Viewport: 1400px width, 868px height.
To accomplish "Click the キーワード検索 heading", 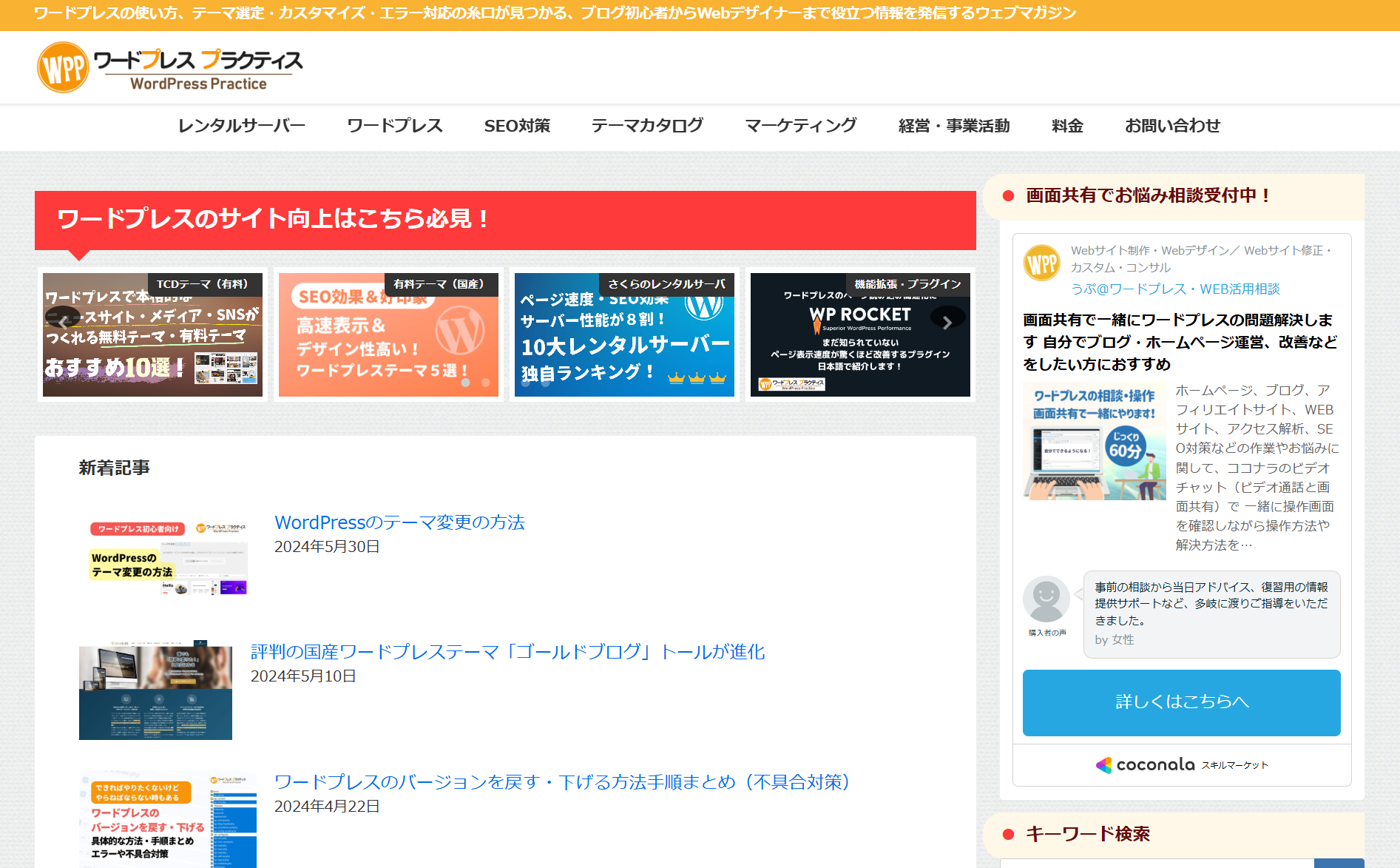I will (1088, 834).
